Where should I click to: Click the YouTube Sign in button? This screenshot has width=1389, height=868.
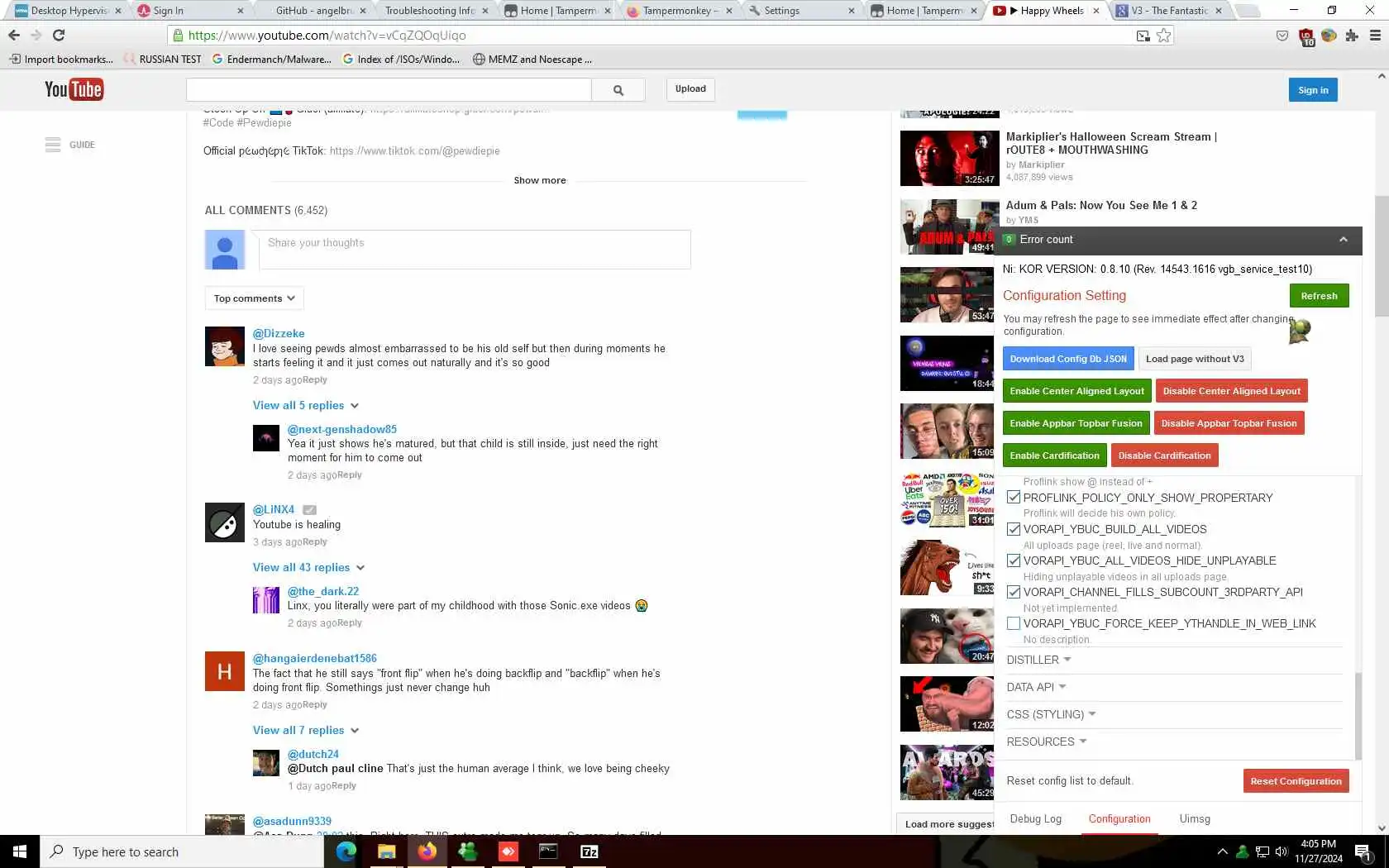[x=1313, y=90]
